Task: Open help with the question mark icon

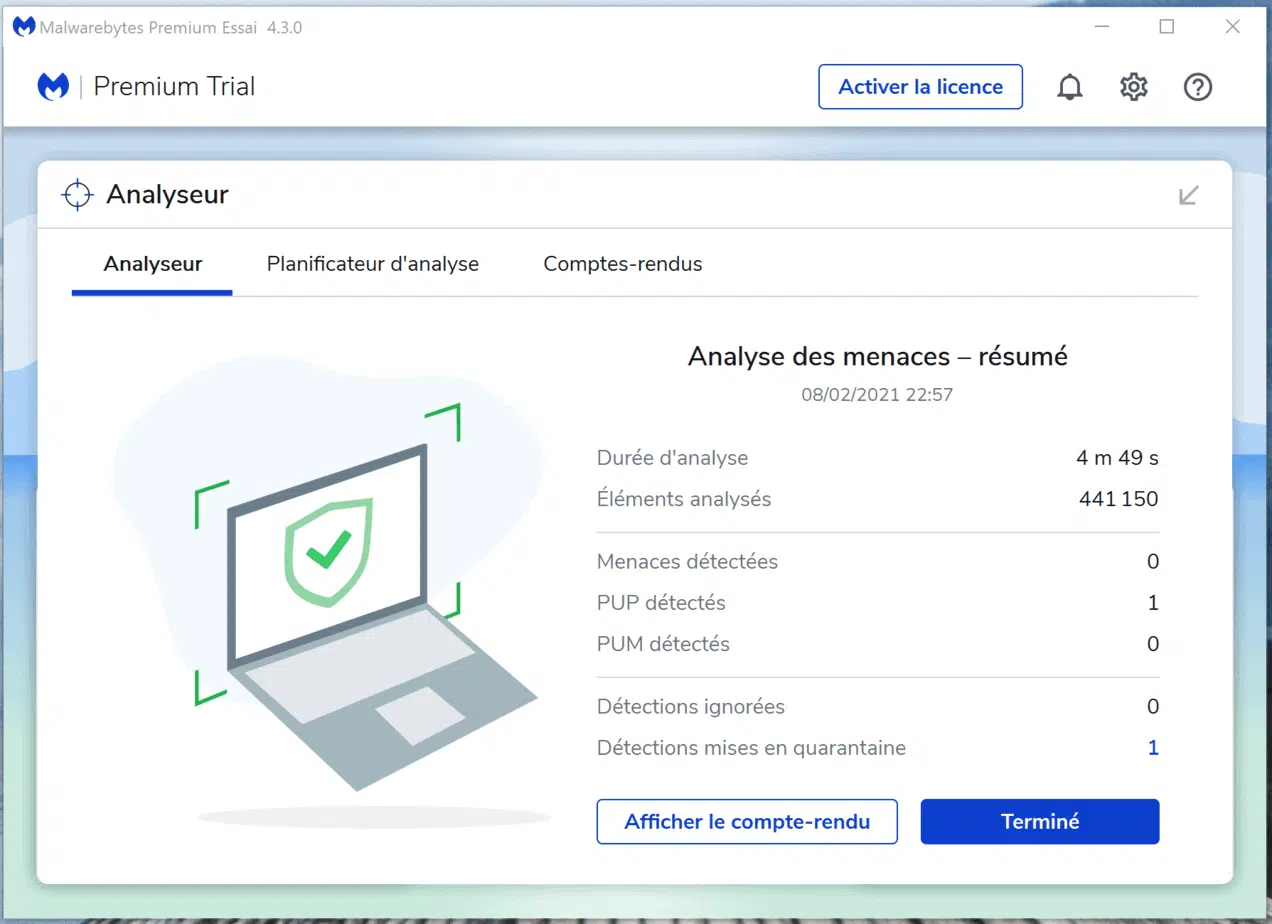Action: coord(1197,87)
